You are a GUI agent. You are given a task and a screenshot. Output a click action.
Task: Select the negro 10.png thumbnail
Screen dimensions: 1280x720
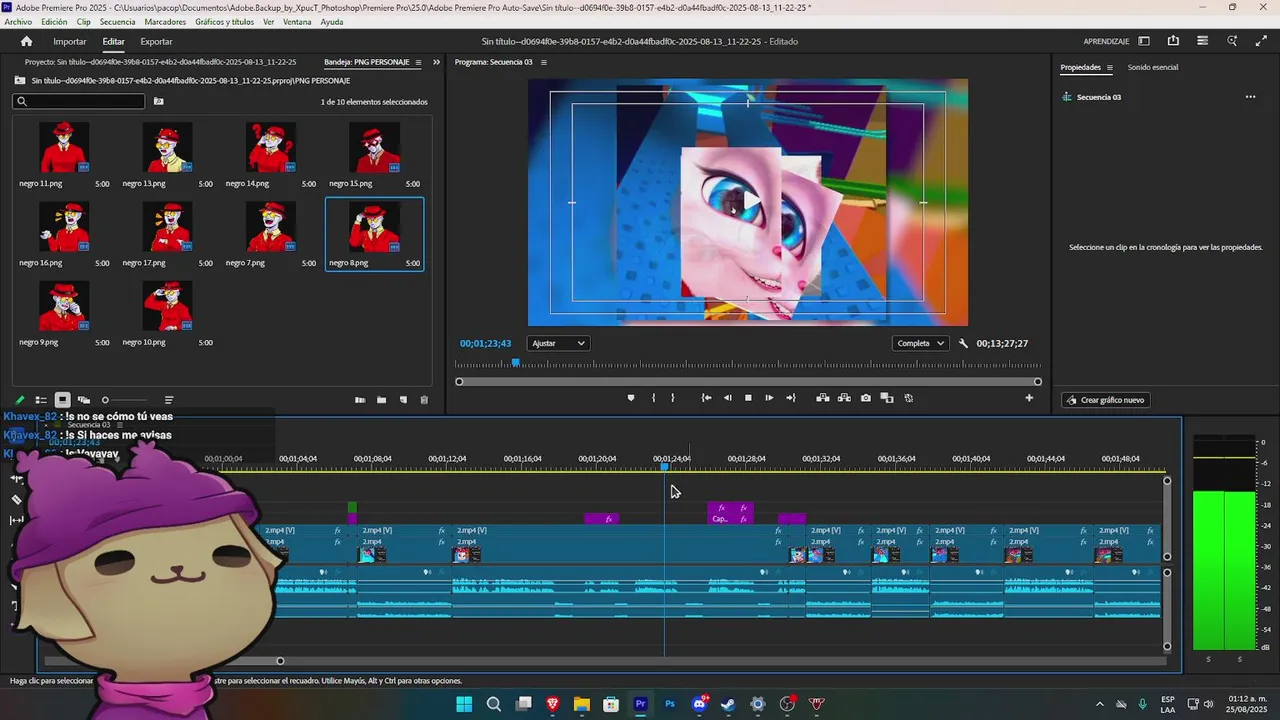tap(167, 306)
